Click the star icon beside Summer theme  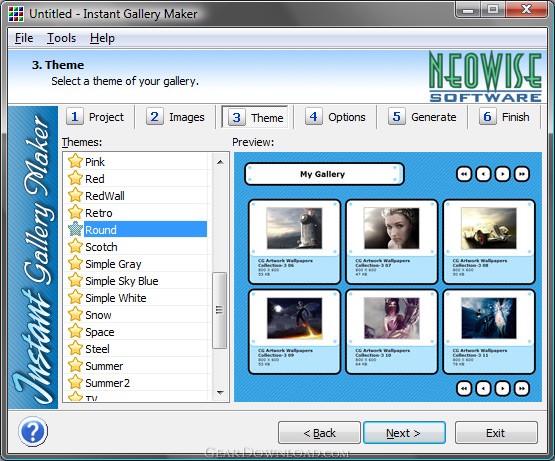tap(75, 365)
